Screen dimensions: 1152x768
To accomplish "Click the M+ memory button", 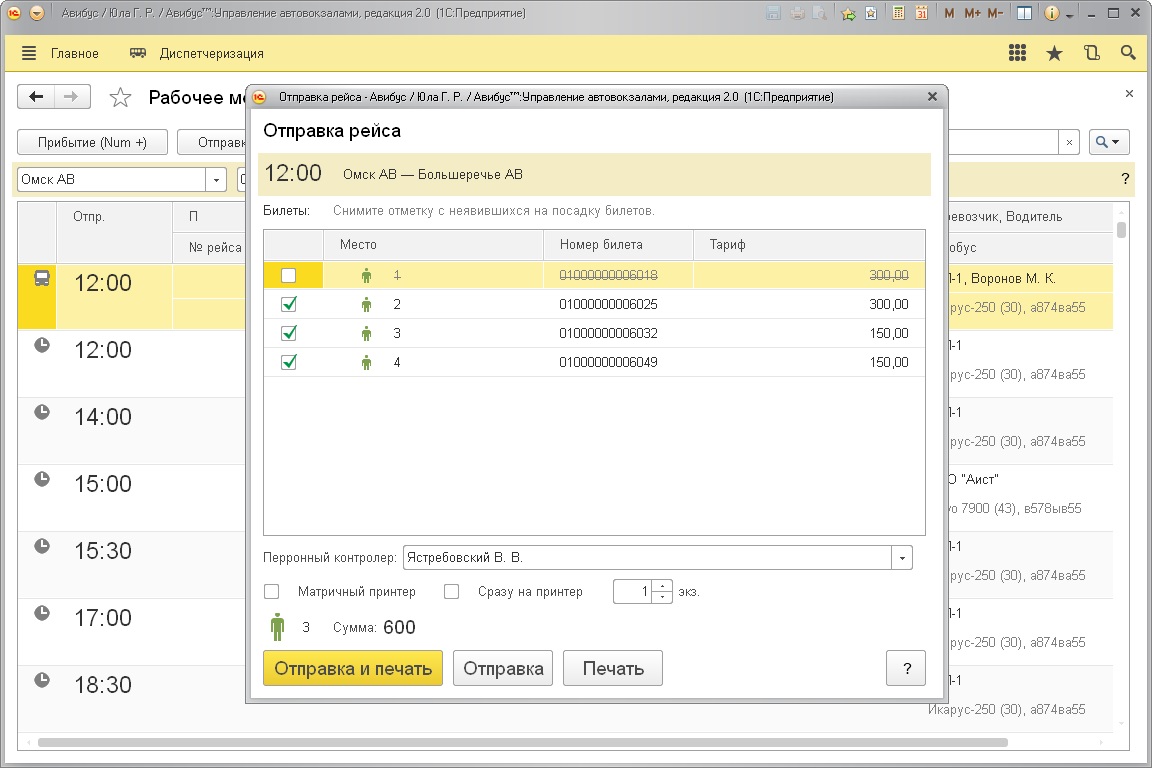I will tap(971, 14).
